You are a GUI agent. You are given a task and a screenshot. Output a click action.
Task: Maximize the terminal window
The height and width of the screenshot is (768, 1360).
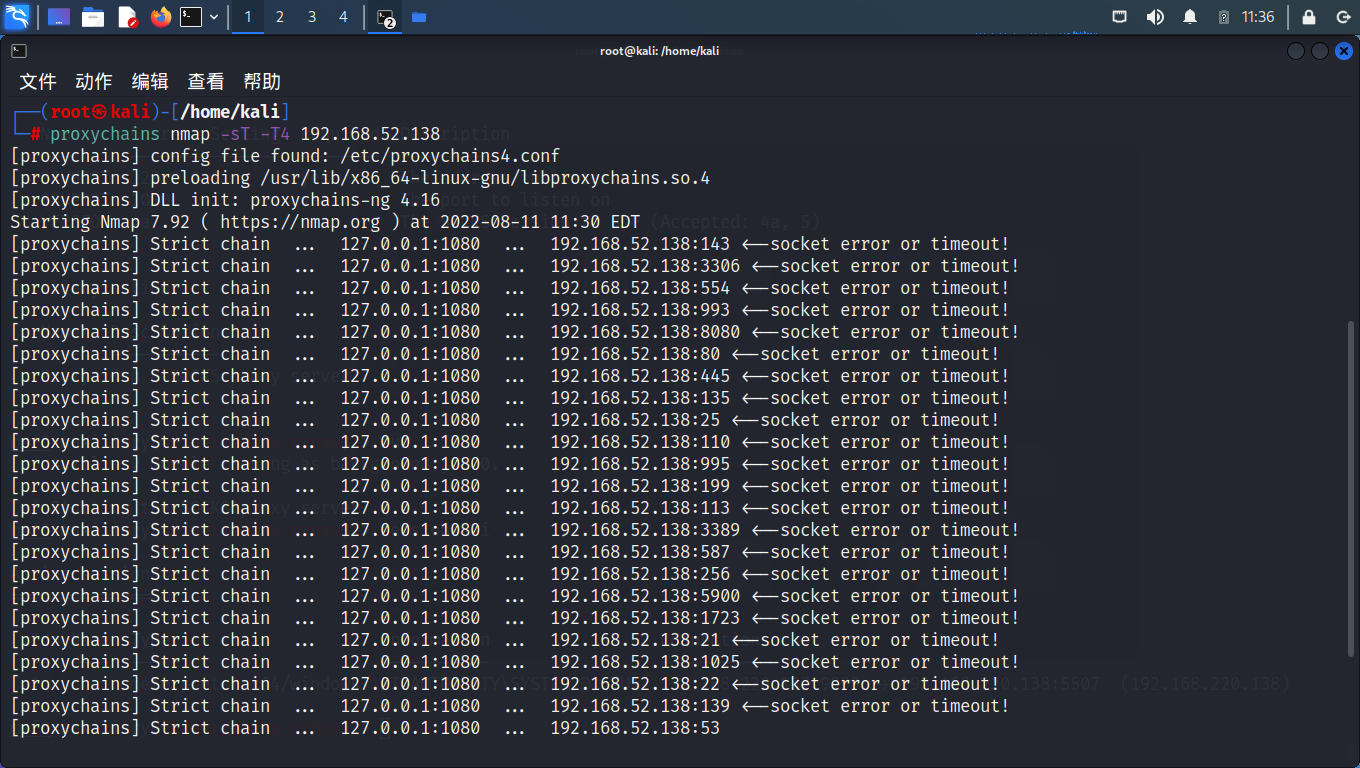click(x=1320, y=51)
